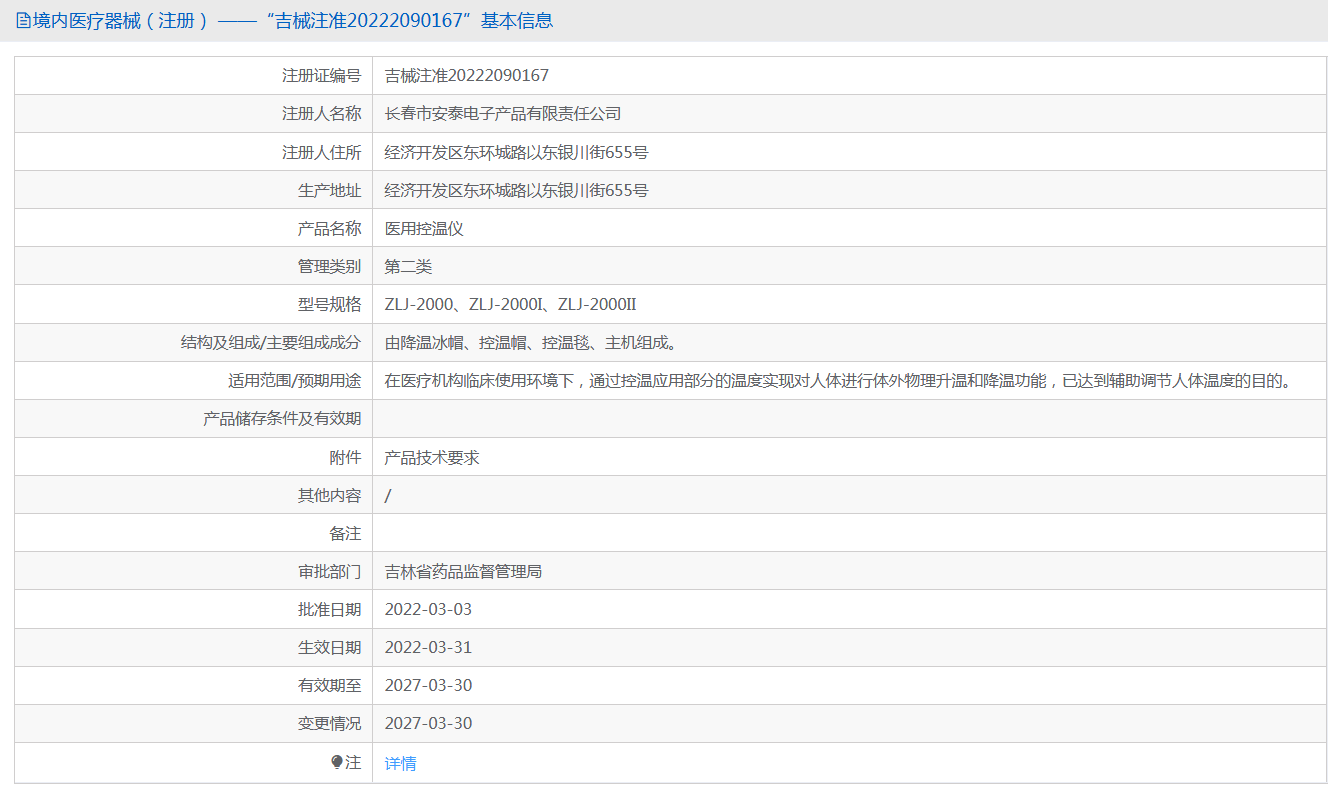Click the 变更情况 row label
The image size is (1328, 786).
click(x=329, y=723)
